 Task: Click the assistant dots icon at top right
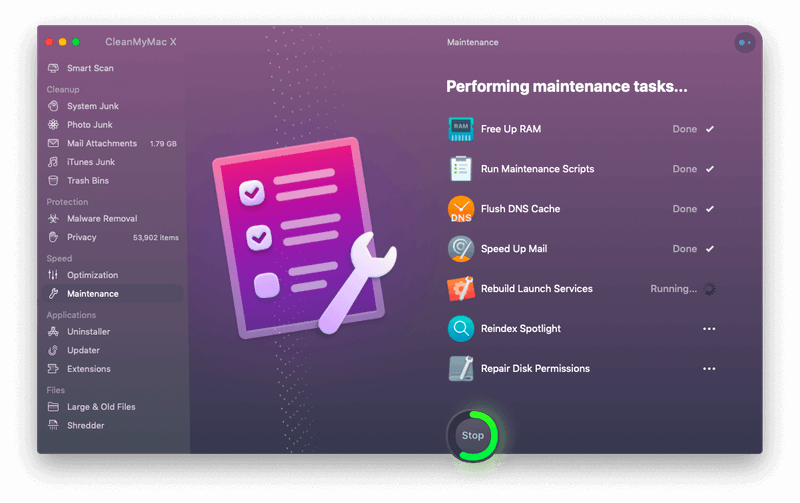[744, 43]
